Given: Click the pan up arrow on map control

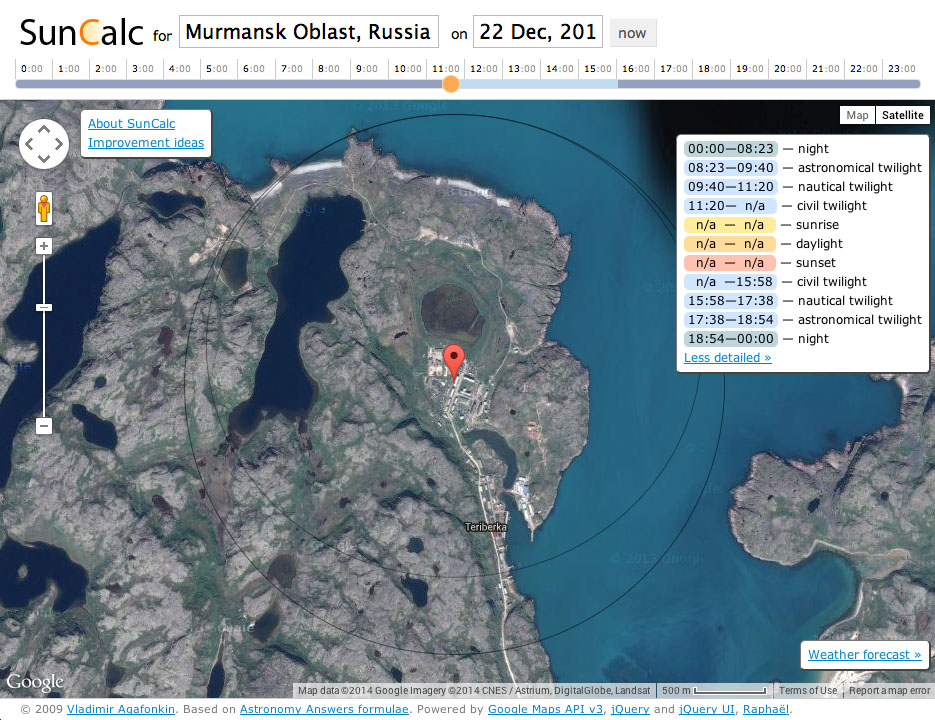Looking at the screenshot, I should [44, 129].
